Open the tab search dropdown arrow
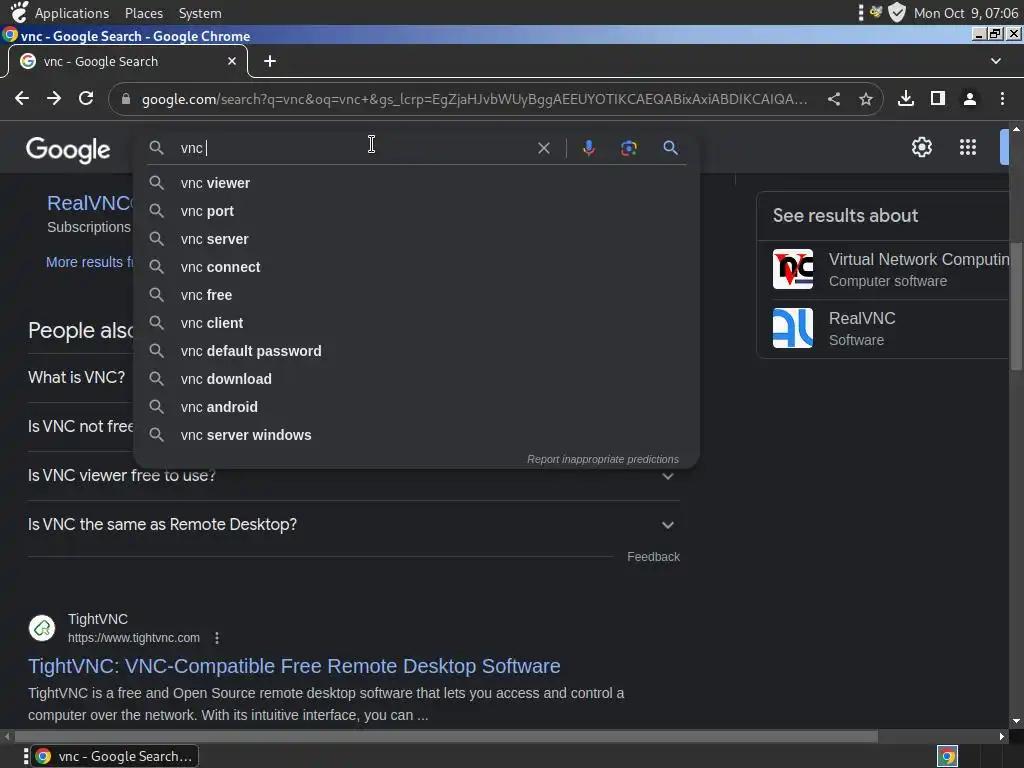The image size is (1024, 768). click(996, 61)
